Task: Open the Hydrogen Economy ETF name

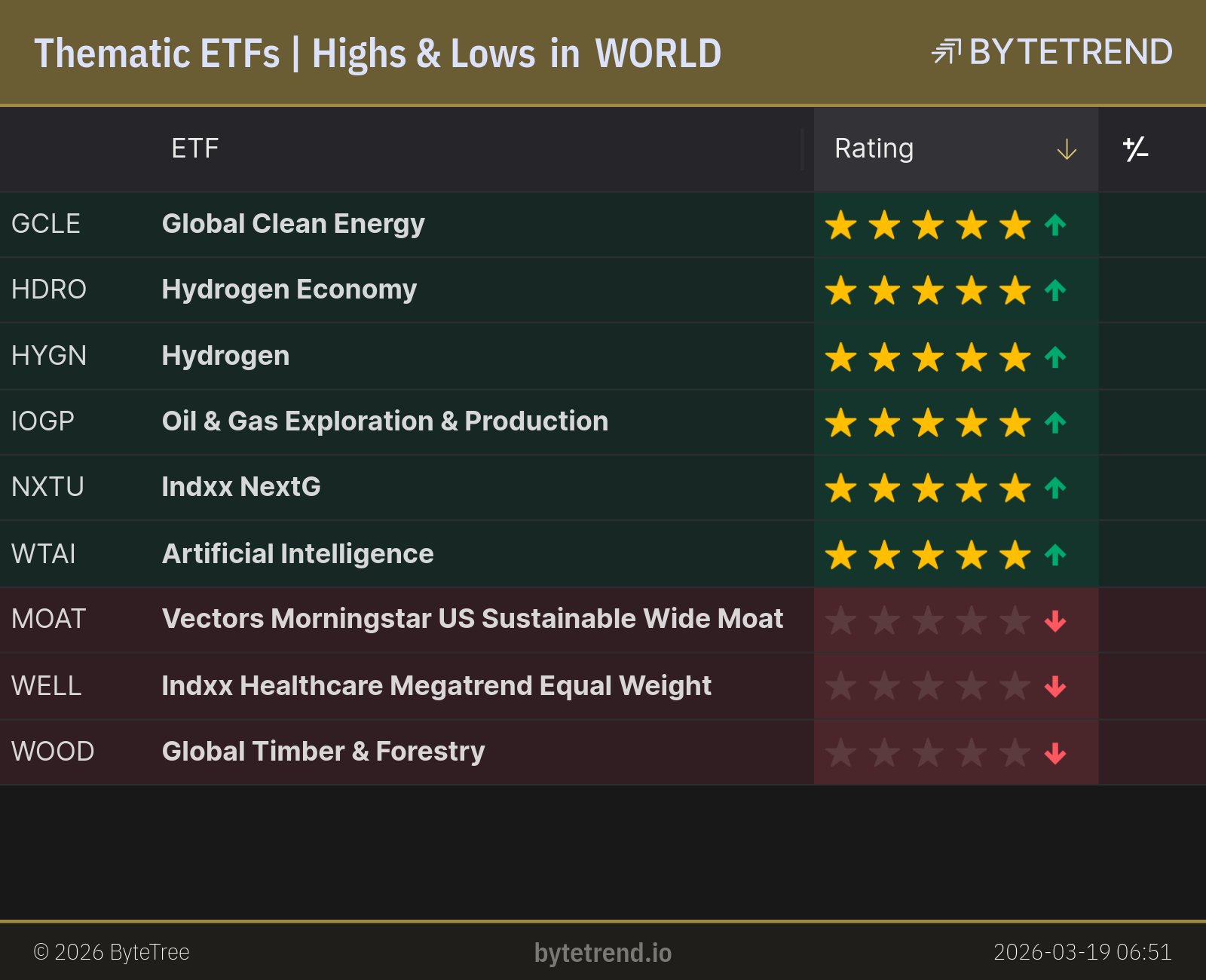Action: click(289, 289)
